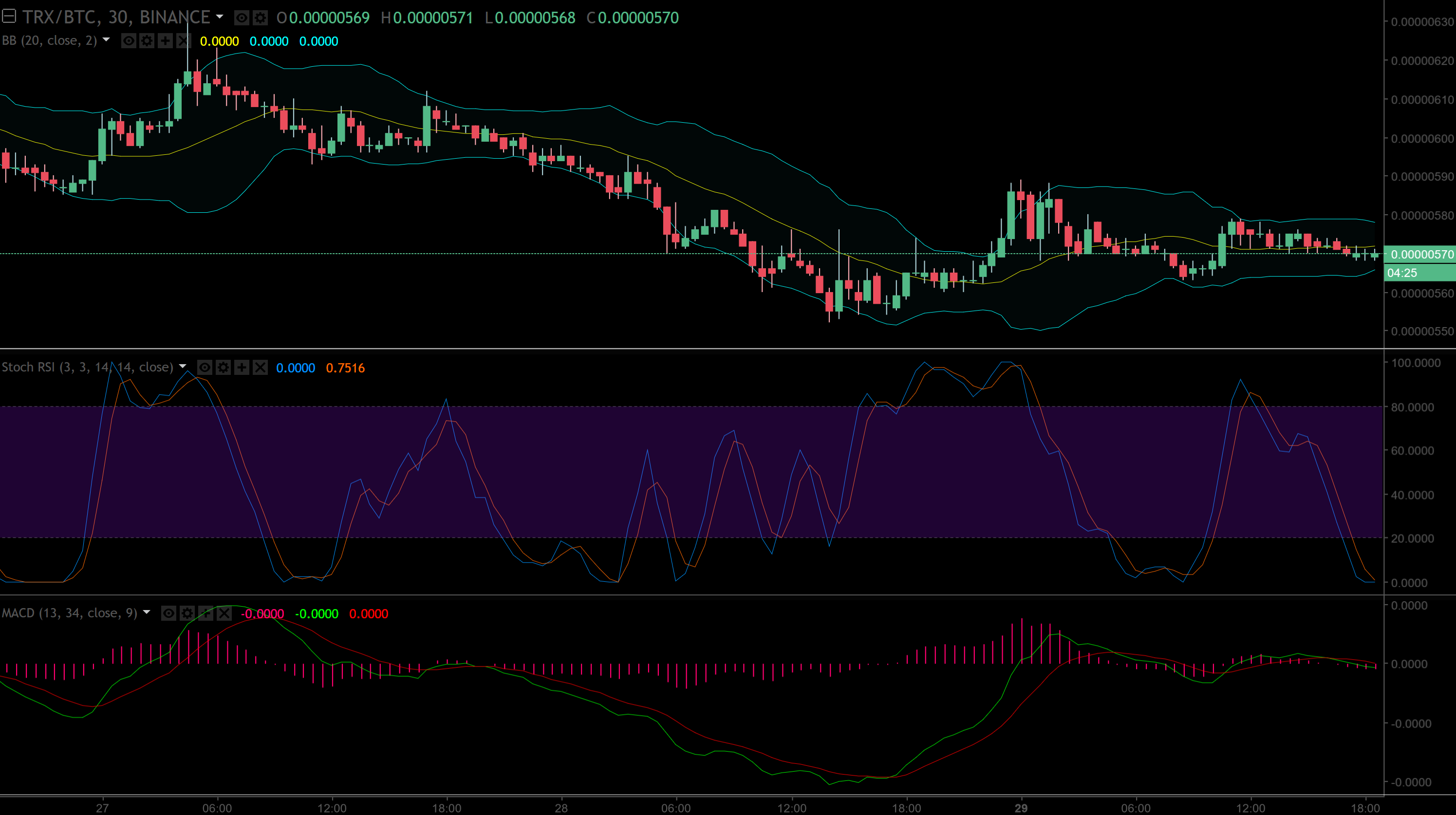Toggle Stoch RSI visibility eye icon
Image resolution: width=1456 pixels, height=815 pixels.
click(205, 368)
